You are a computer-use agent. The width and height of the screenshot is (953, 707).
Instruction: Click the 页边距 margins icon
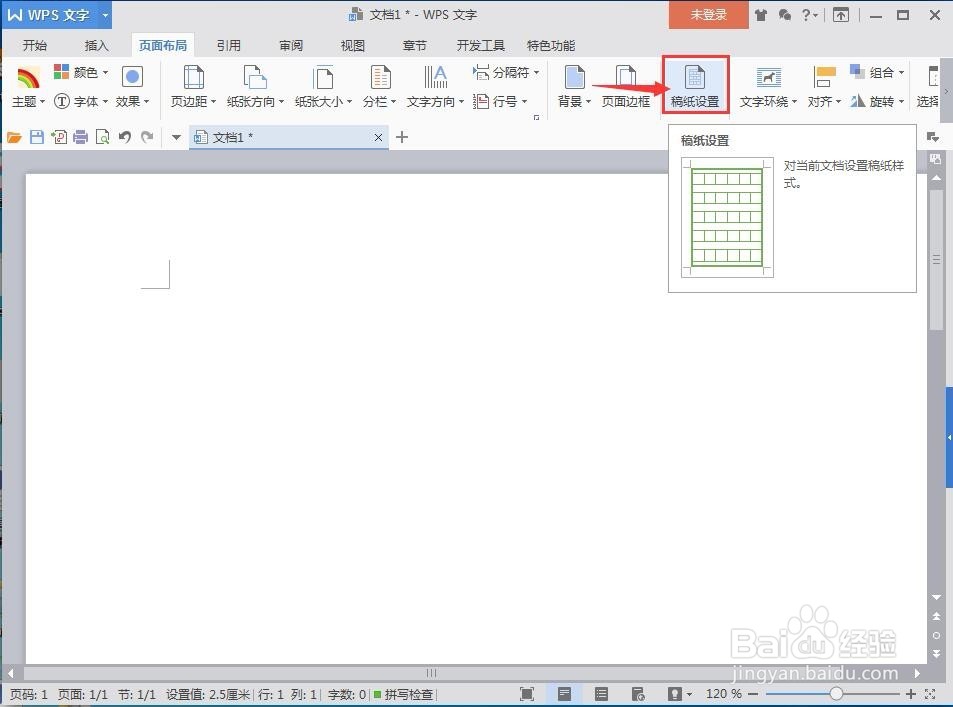[193, 78]
